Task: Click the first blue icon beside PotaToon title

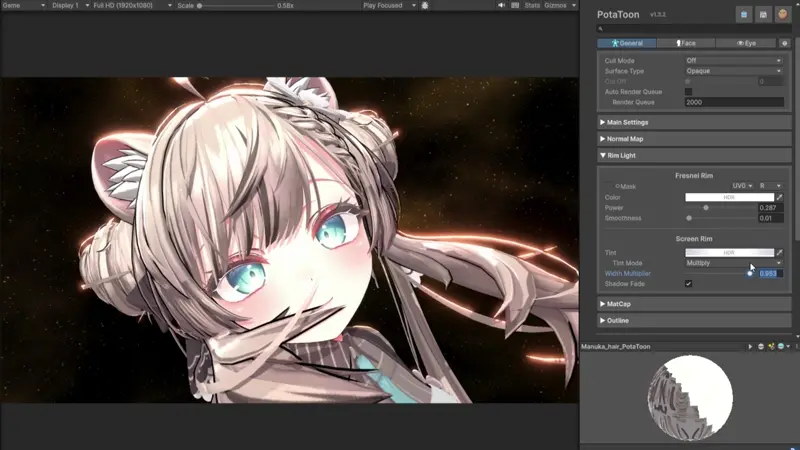Action: [743, 14]
